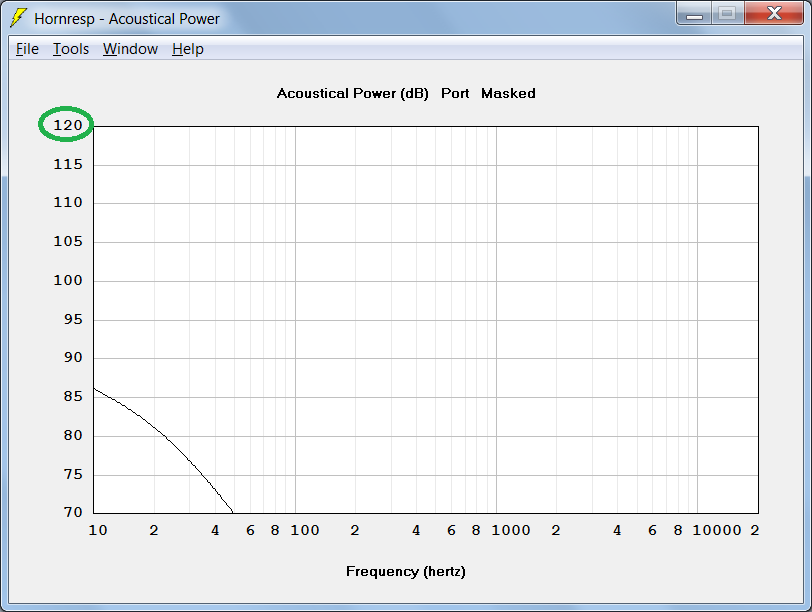Maximize the Hornresp window
The height and width of the screenshot is (612, 812).
click(x=728, y=13)
